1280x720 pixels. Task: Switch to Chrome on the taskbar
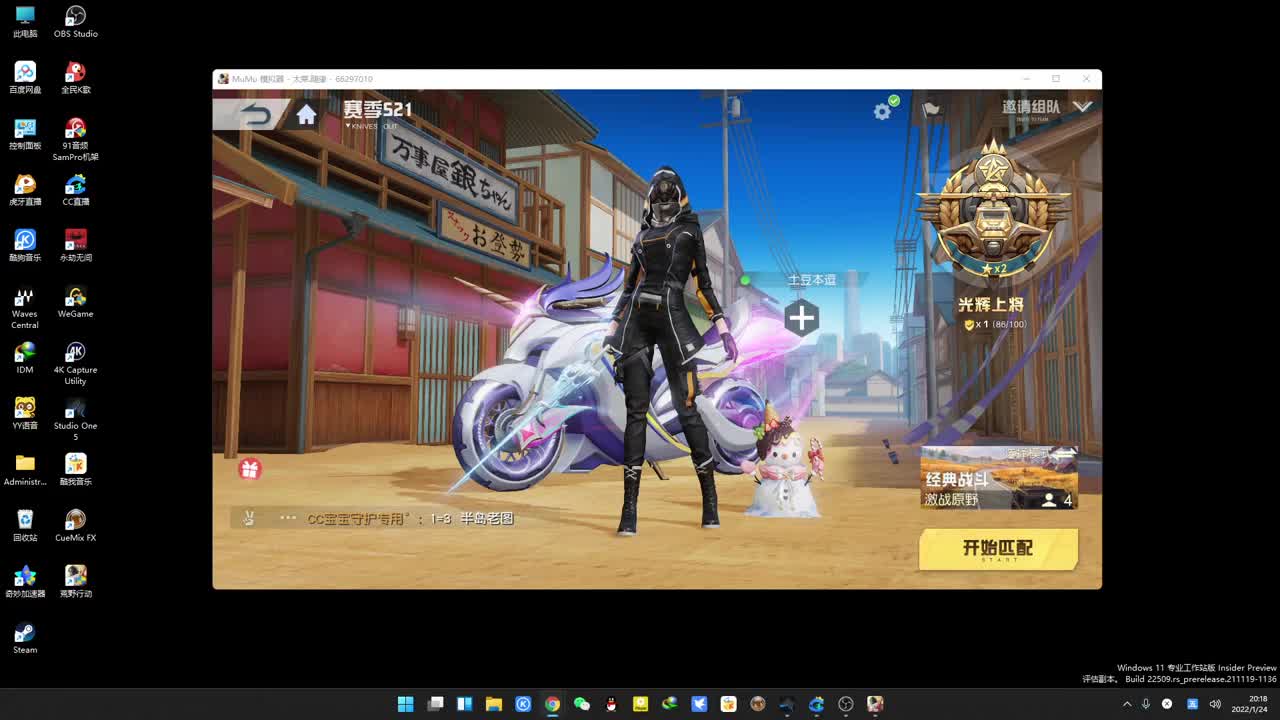click(552, 704)
